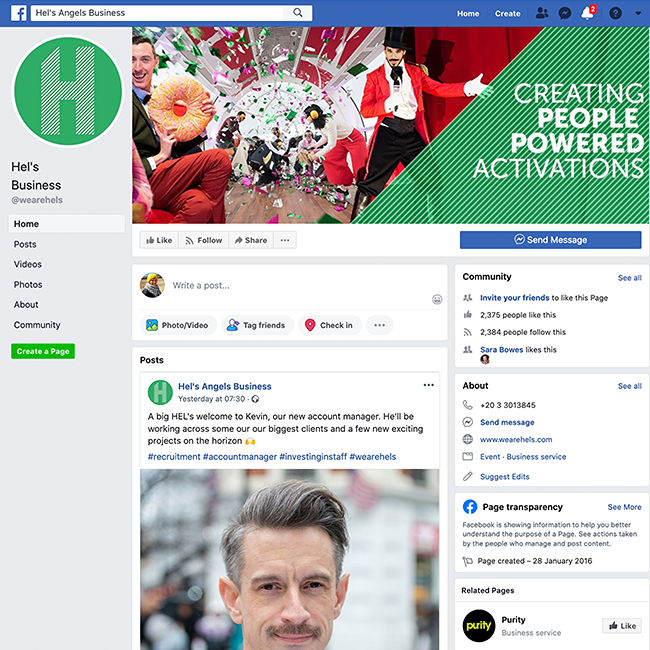Select Videos in the left sidebar
The image size is (650, 650).
click(27, 264)
